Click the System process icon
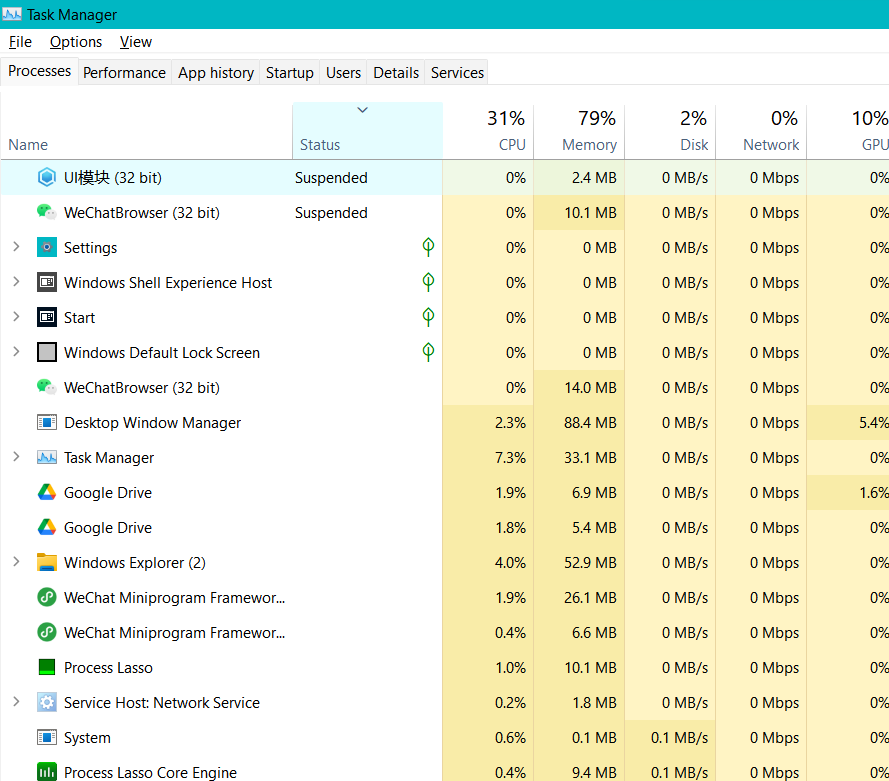The image size is (889, 781). [46, 737]
